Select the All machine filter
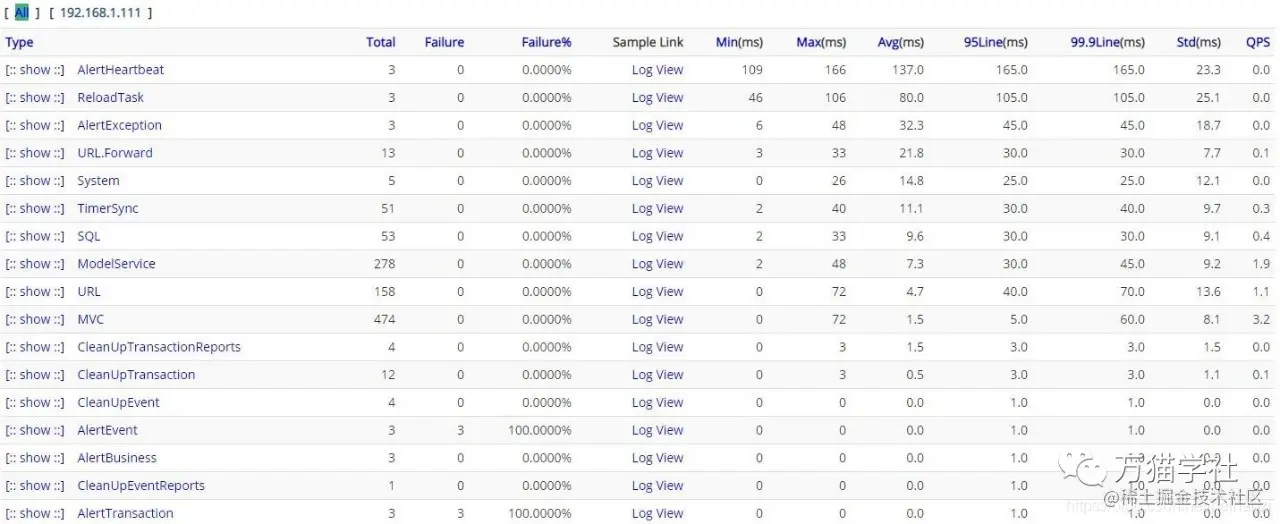The height and width of the screenshot is (524, 1280). [x=21, y=13]
